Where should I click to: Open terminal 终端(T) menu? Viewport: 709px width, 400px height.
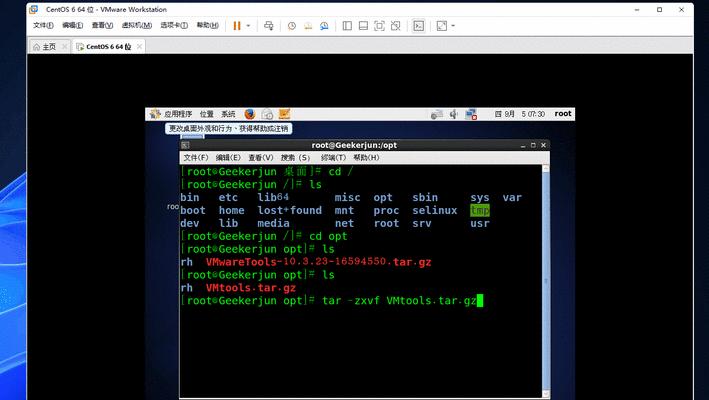(333, 157)
